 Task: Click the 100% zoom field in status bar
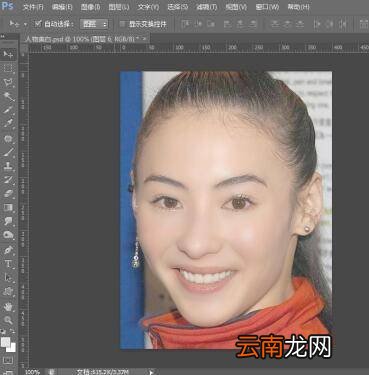pyautogui.click(x=32, y=372)
